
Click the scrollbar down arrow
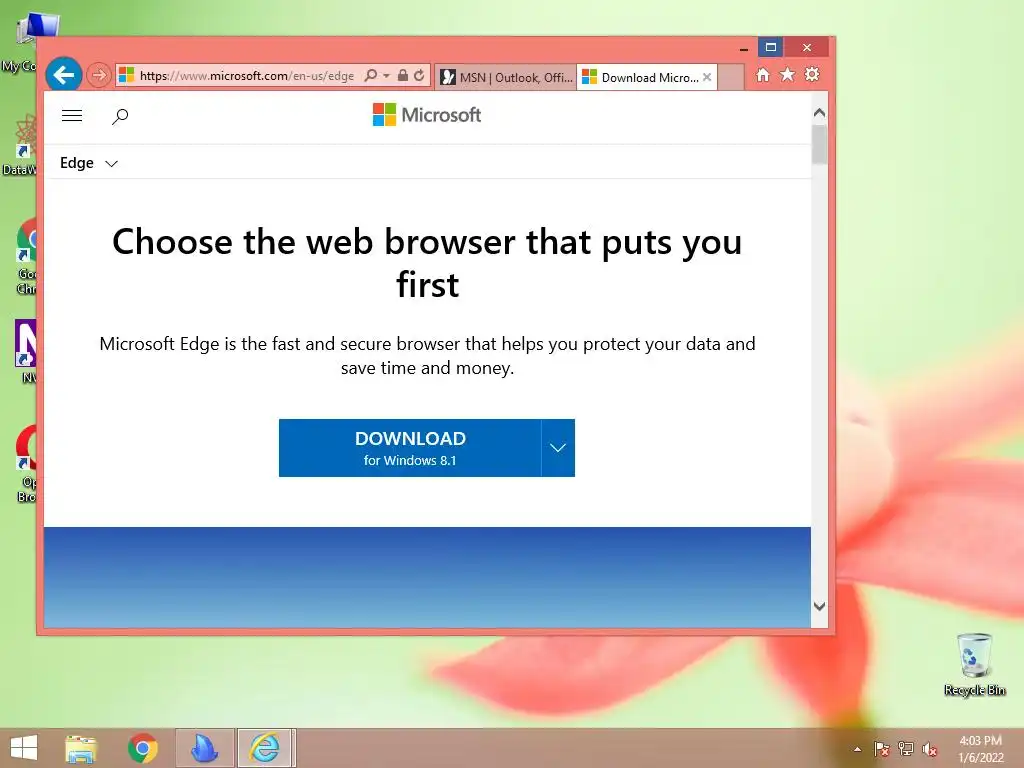coord(819,606)
